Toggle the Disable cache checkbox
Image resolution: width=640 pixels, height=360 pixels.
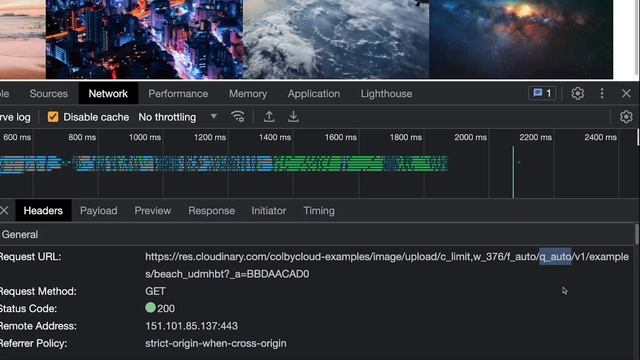point(53,117)
